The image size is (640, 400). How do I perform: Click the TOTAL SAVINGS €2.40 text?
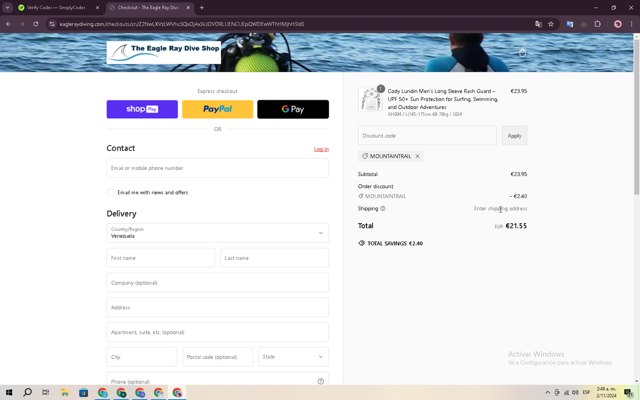pyautogui.click(x=395, y=243)
